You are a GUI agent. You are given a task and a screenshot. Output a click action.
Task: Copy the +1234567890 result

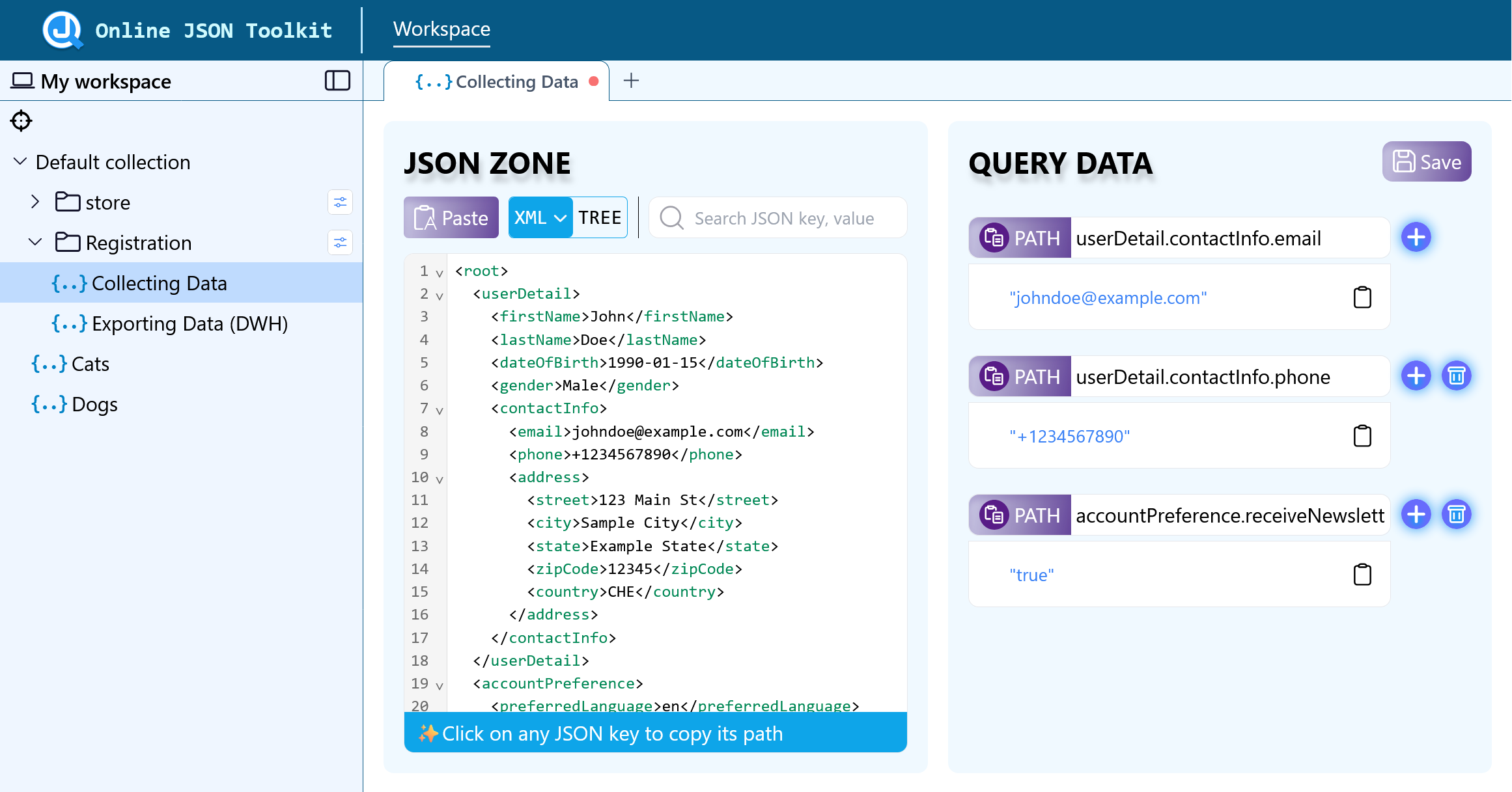point(1362,436)
